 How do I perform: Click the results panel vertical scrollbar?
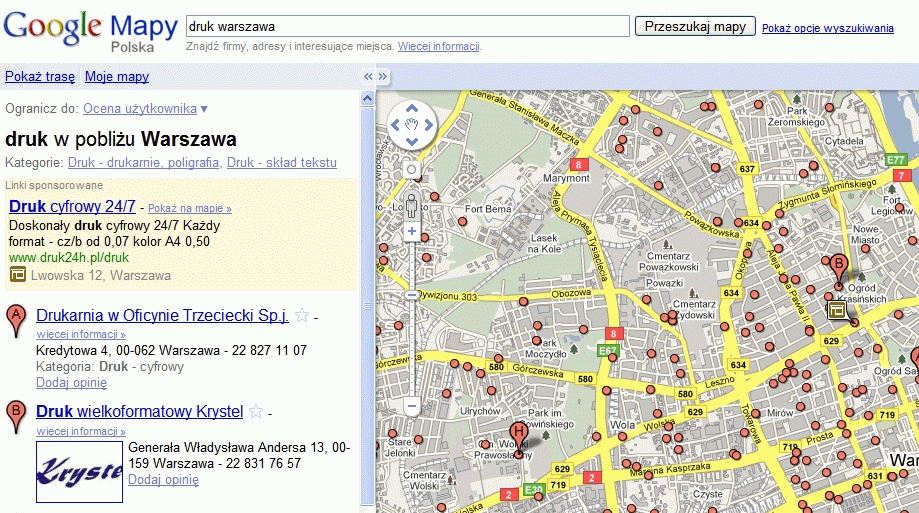click(x=367, y=305)
